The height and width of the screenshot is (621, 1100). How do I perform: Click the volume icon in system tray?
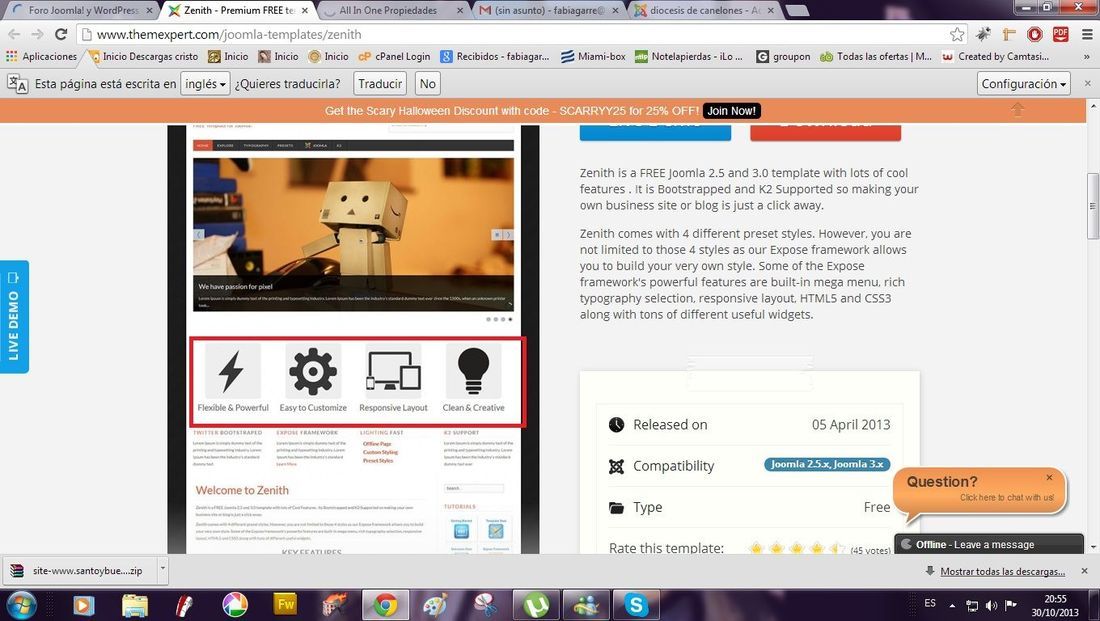coord(991,605)
